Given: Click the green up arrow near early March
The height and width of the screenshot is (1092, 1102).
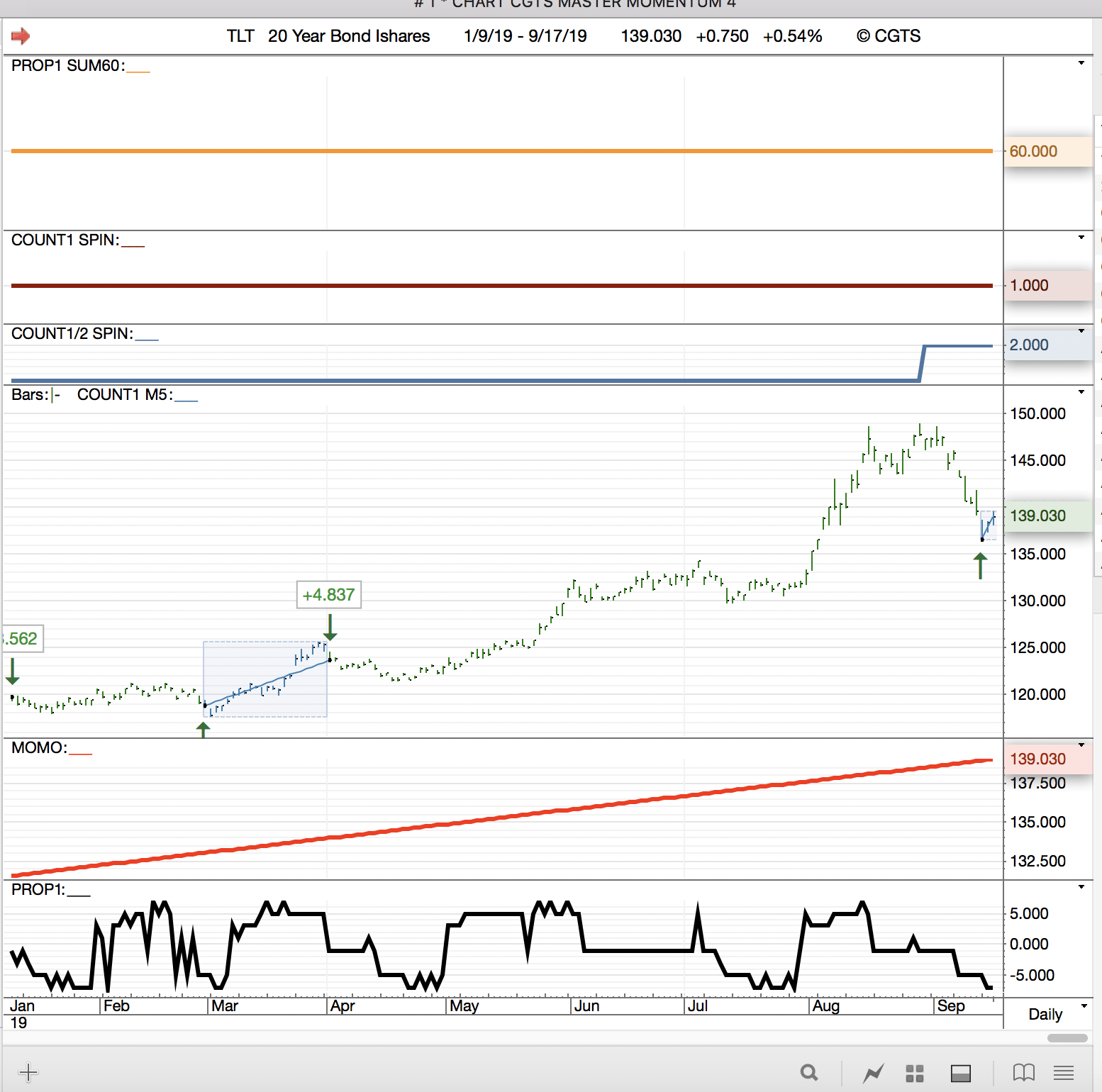Looking at the screenshot, I should [204, 730].
